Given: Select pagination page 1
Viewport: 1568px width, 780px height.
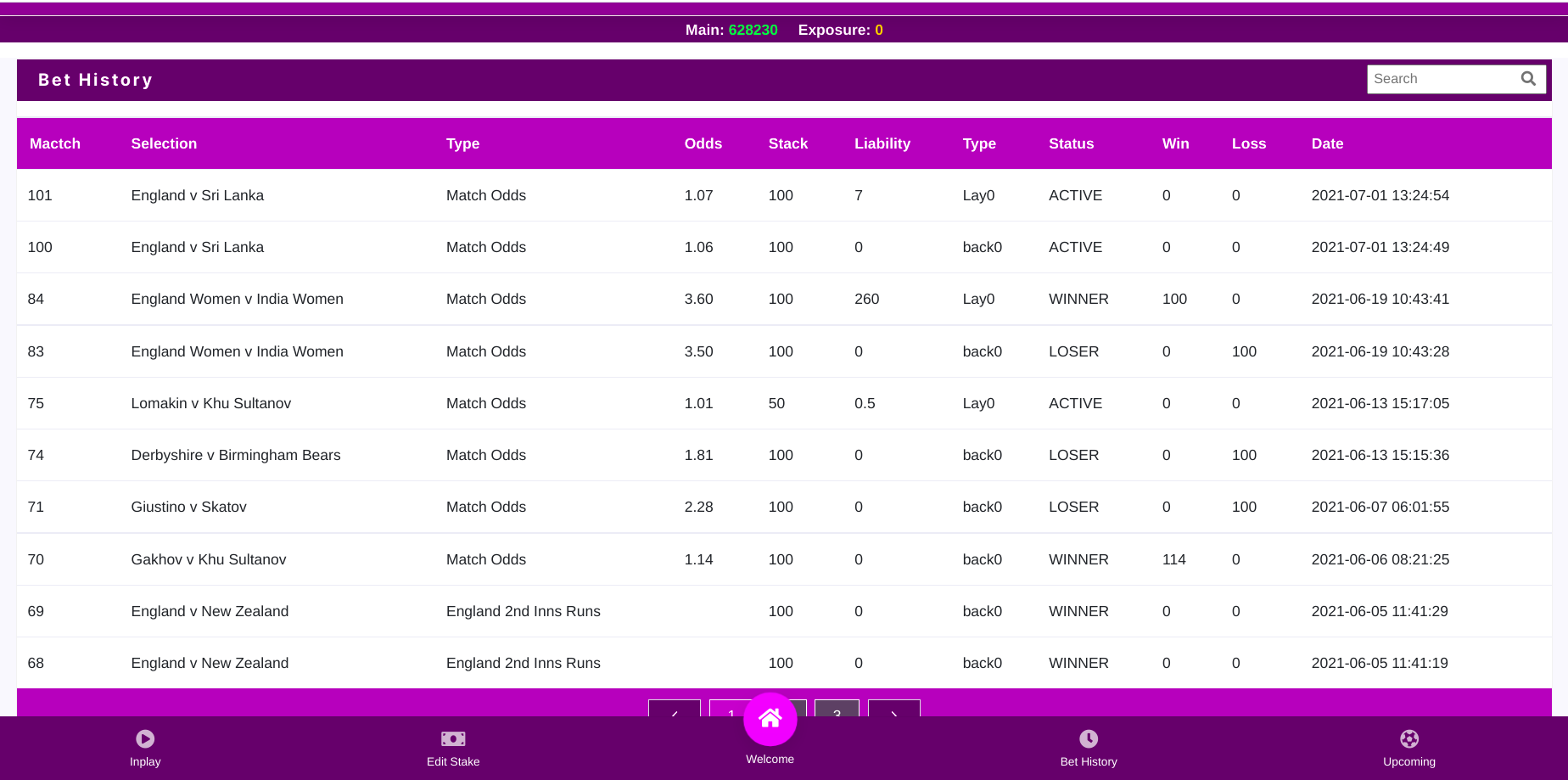Looking at the screenshot, I should coord(730,709).
